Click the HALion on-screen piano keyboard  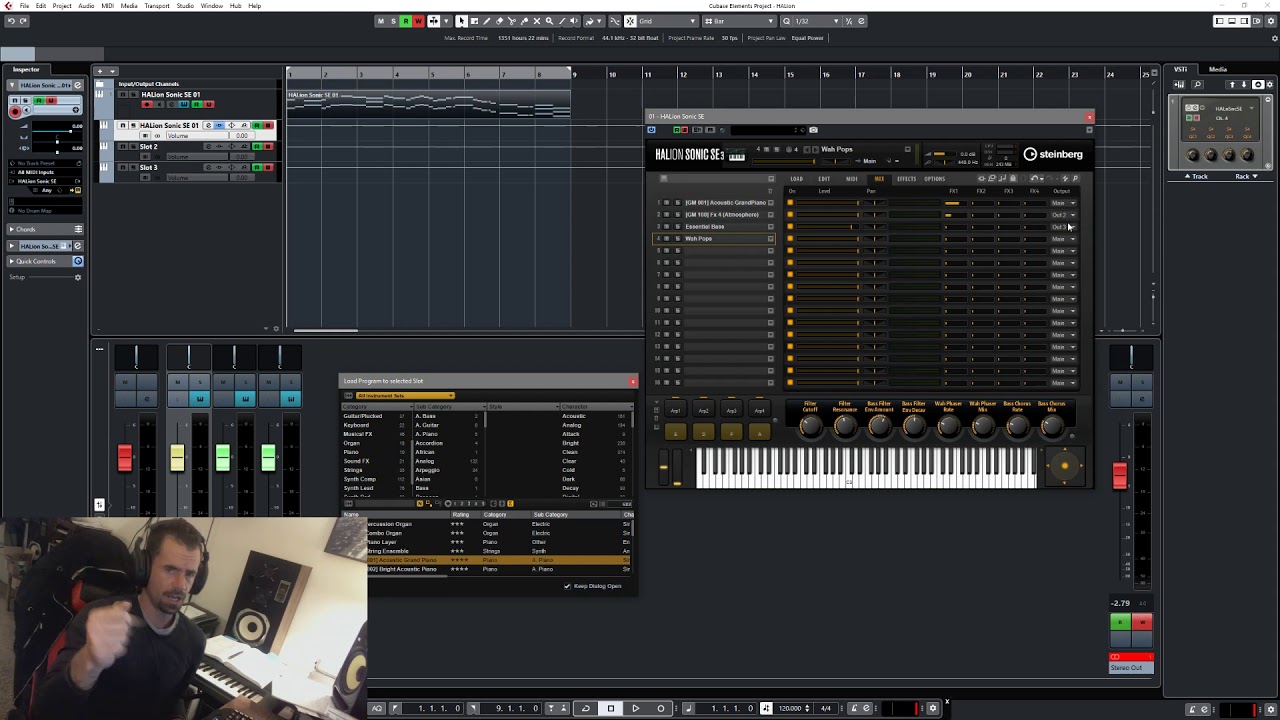865,467
